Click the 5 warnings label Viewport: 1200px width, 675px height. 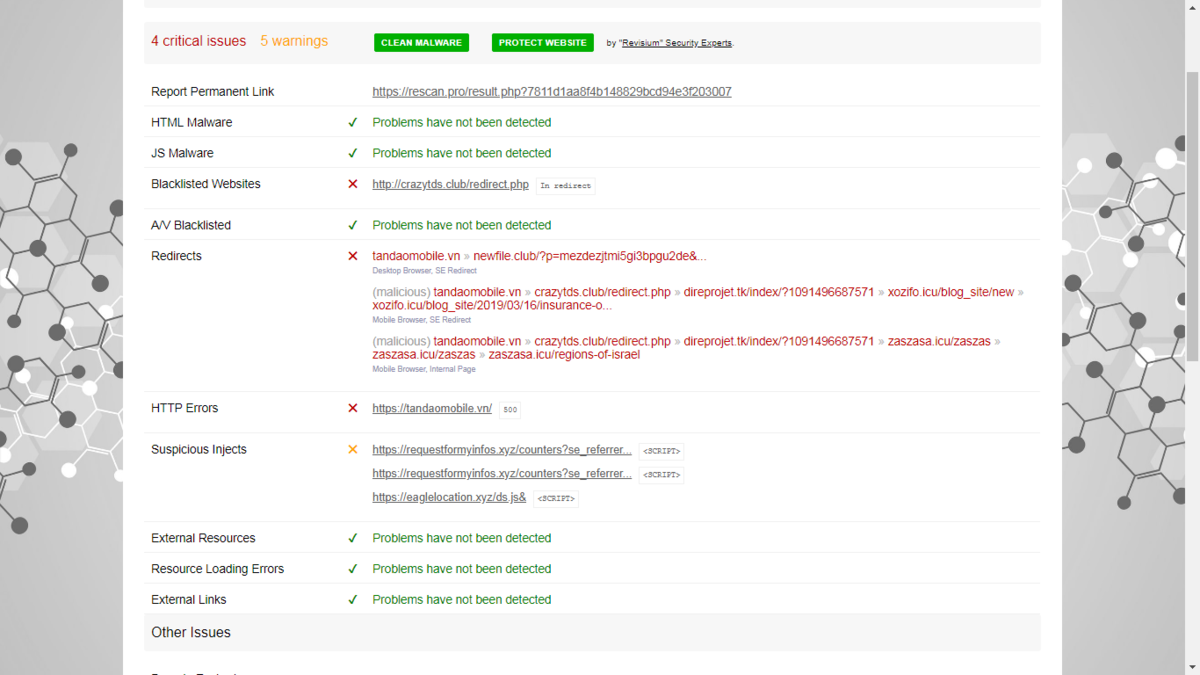coord(294,42)
